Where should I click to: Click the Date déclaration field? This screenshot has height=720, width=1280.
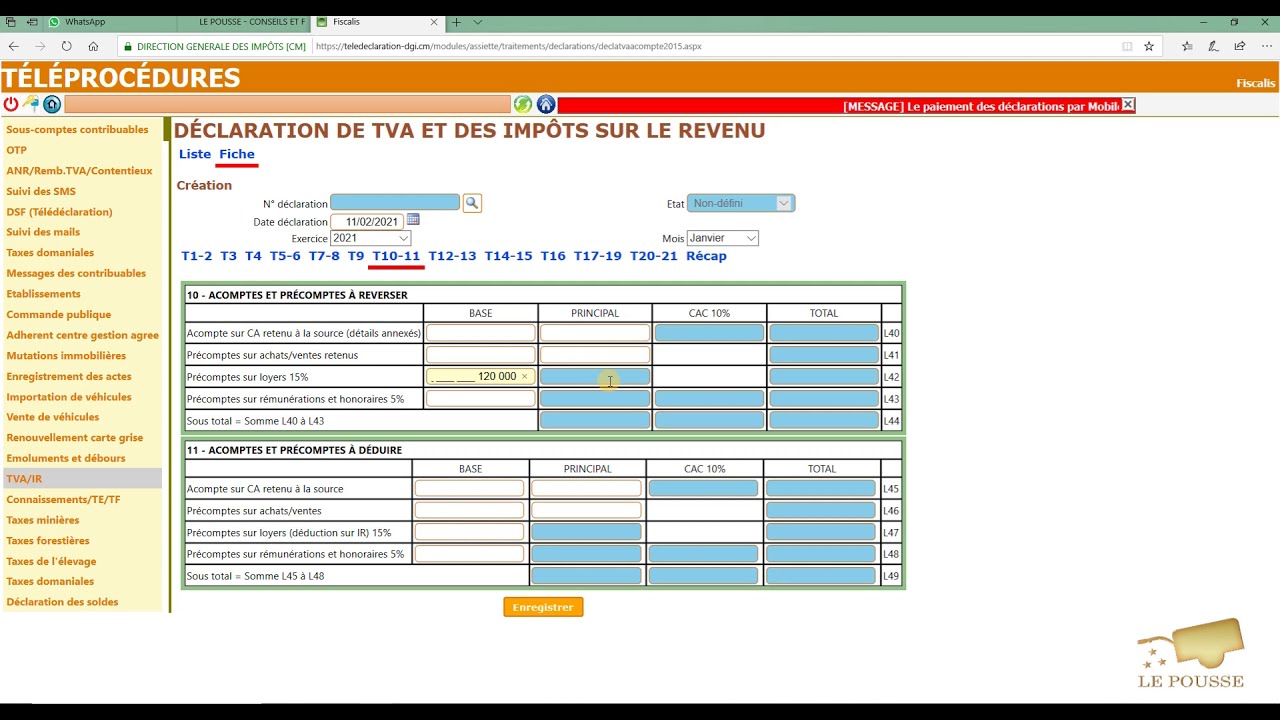(367, 221)
